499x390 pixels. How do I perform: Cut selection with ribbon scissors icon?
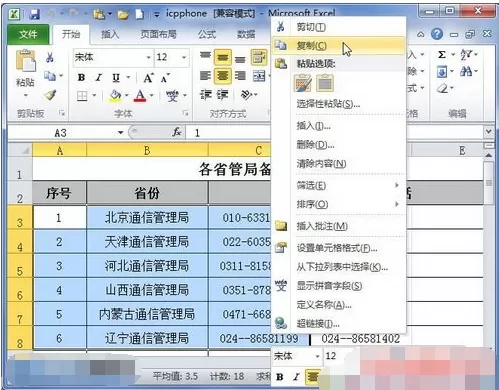[x=50, y=57]
